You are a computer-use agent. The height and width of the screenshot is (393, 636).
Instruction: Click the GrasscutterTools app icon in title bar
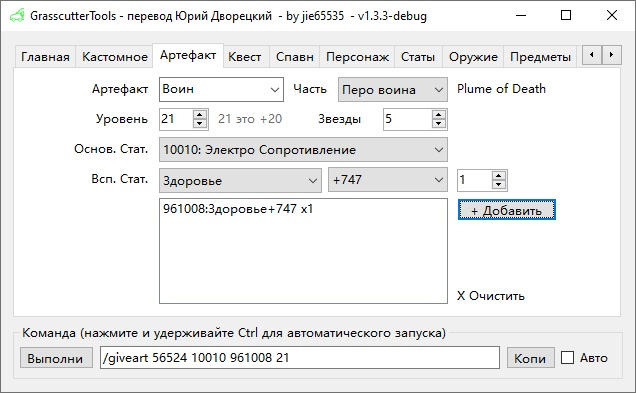[x=17, y=16]
